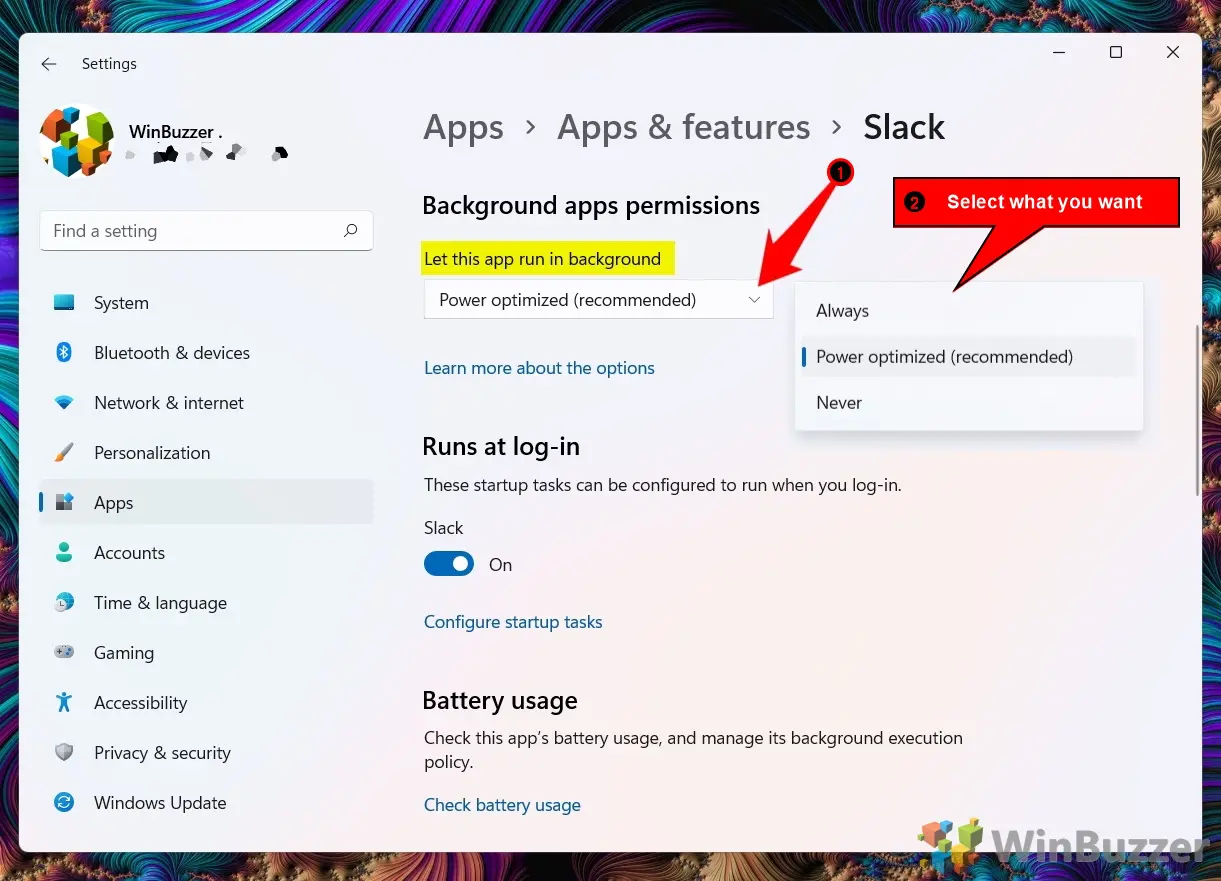Open Network & internet via its Wi-Fi icon
The image size is (1221, 881).
tap(64, 403)
